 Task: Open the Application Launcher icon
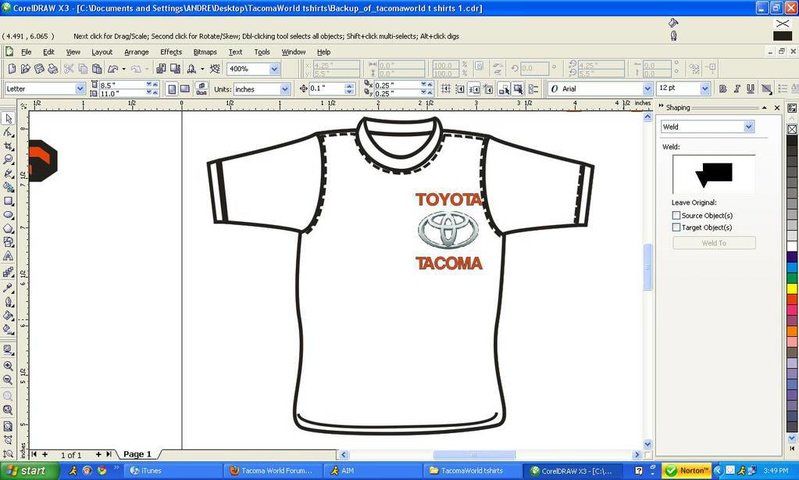[192, 68]
